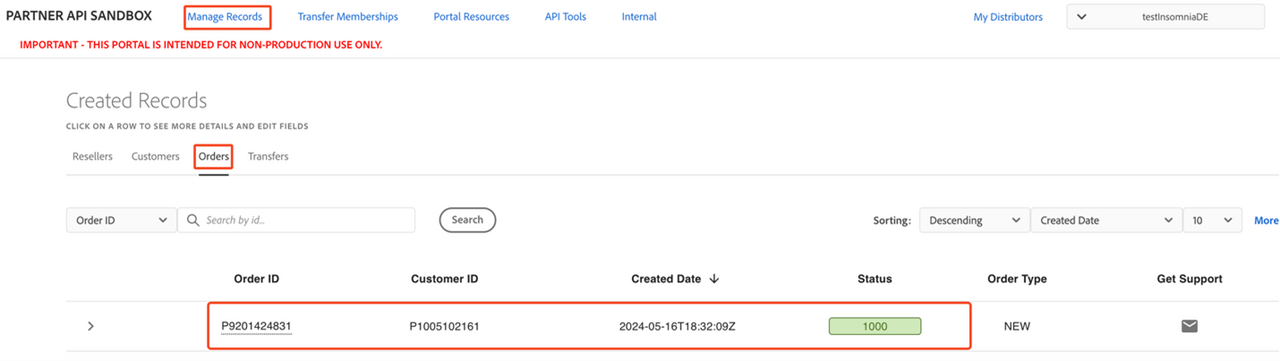Switch to the Resellers tab

(93, 157)
